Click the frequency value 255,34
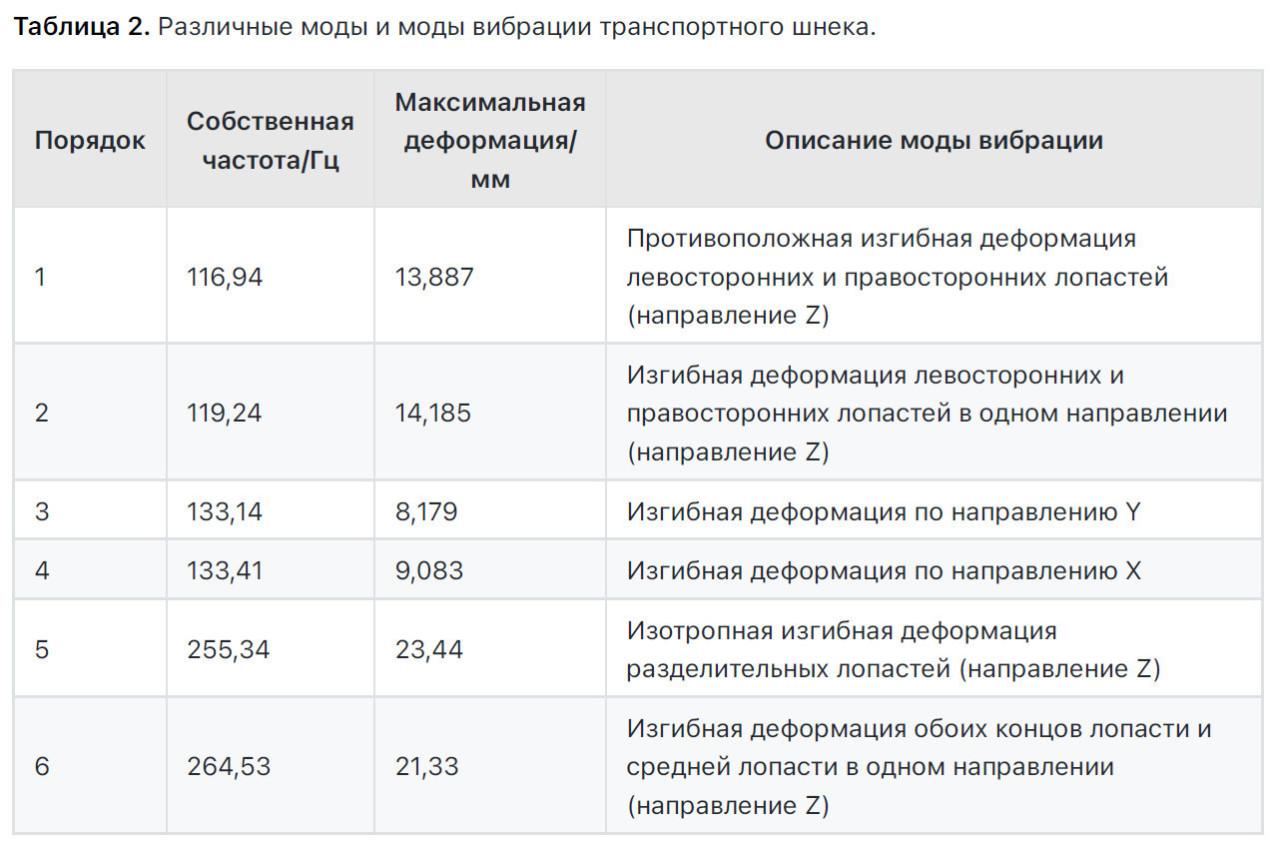1280x846 pixels. tap(228, 650)
